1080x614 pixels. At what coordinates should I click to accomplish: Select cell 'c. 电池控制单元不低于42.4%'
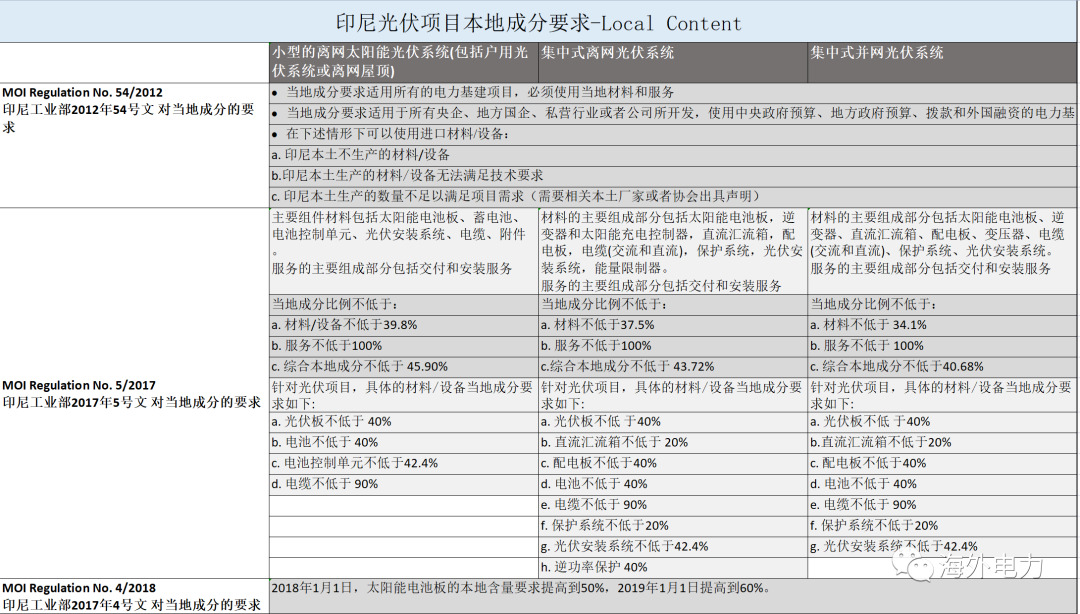tap(404, 463)
